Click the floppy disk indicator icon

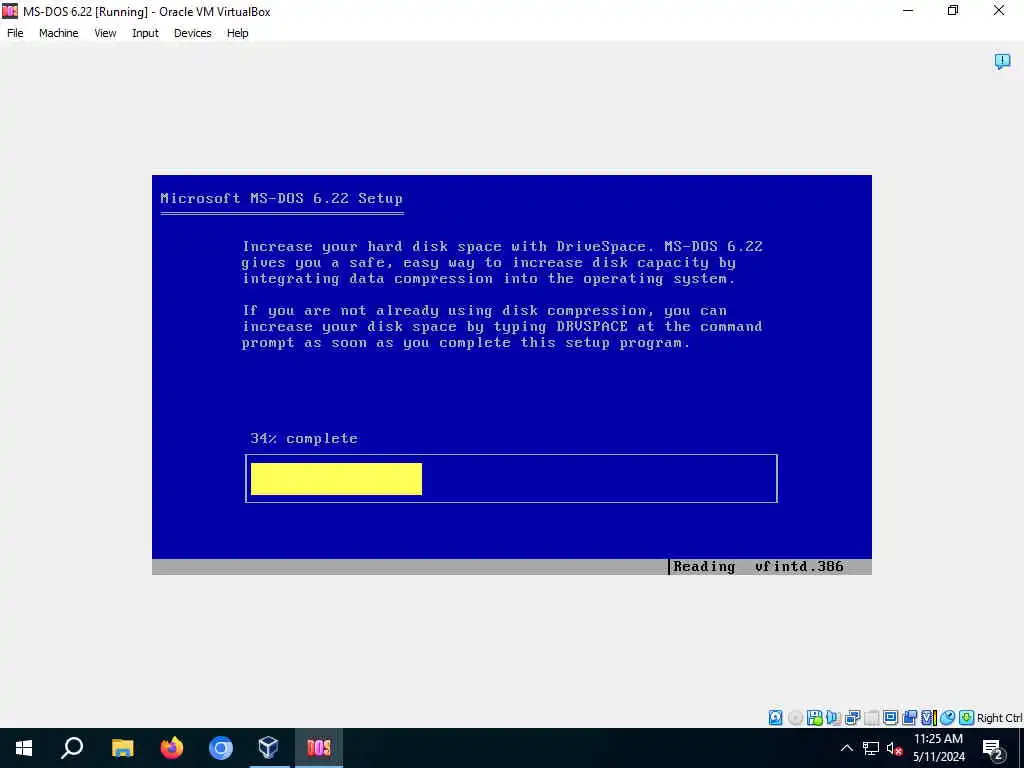click(814, 718)
